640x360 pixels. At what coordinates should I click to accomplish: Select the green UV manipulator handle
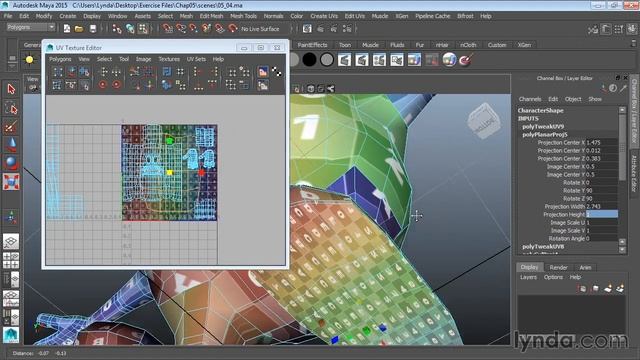170,141
